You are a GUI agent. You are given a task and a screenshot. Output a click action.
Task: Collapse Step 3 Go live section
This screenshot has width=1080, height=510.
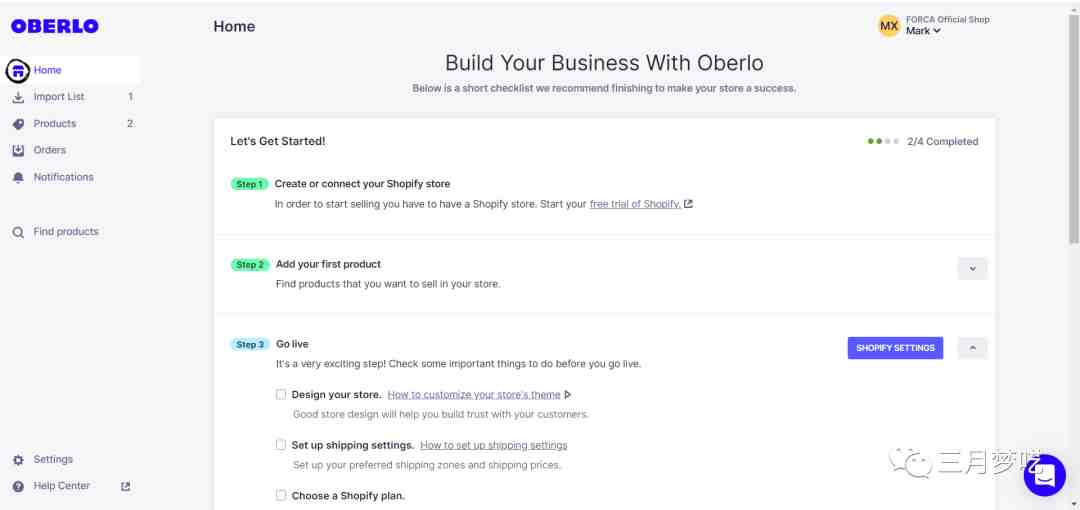coord(973,348)
